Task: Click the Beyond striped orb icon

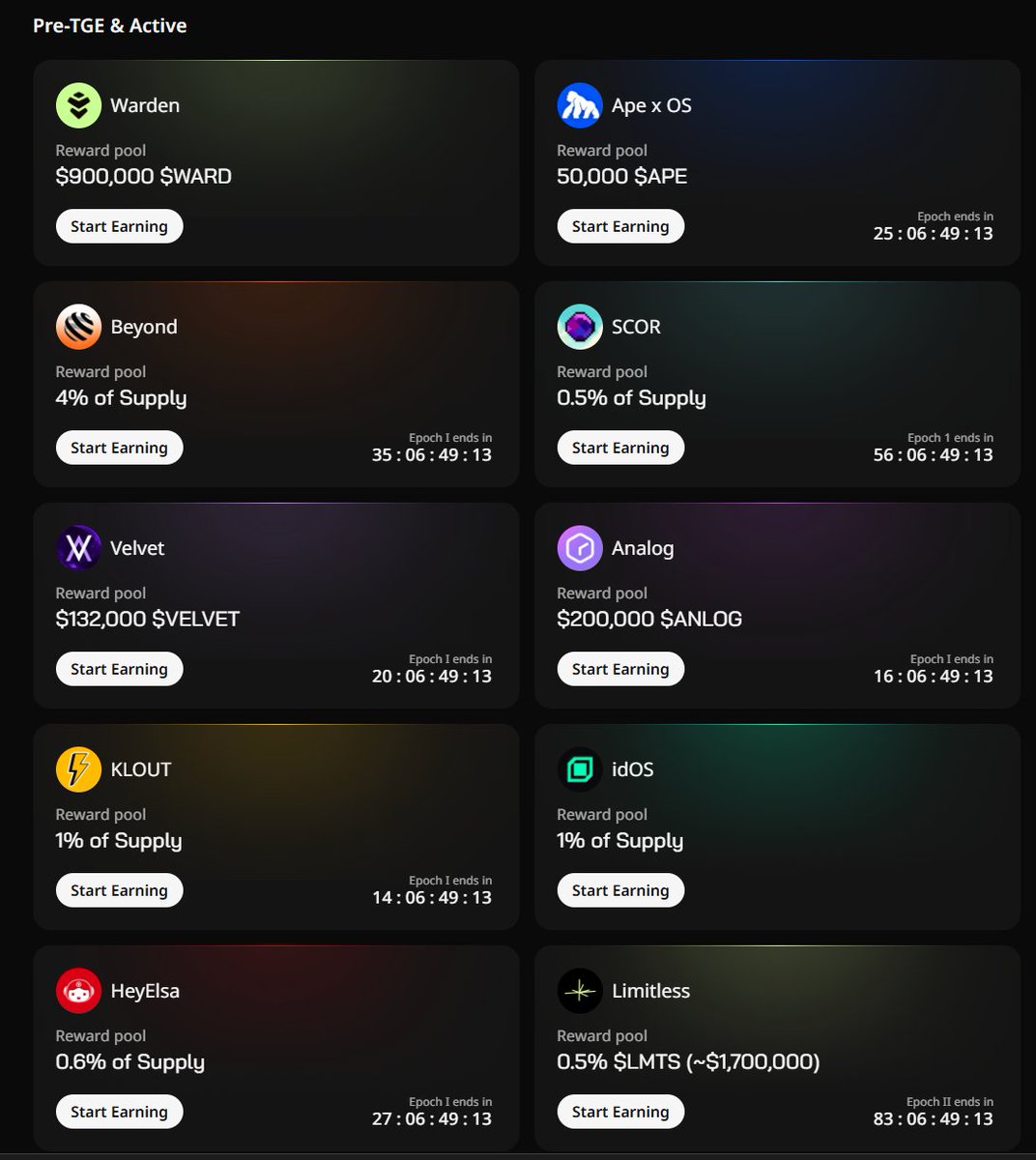Action: tap(78, 327)
